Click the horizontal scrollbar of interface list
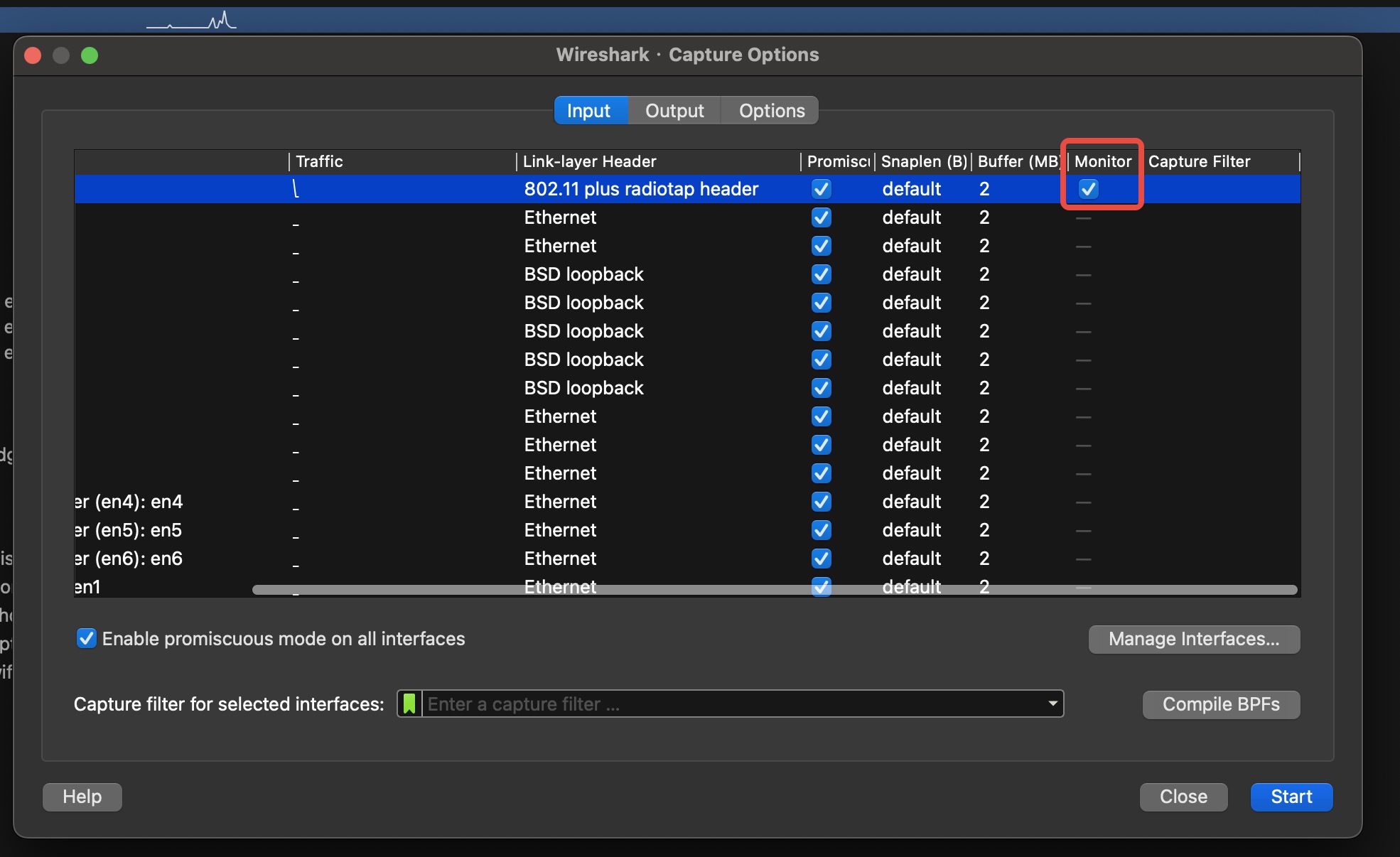Viewport: 1400px width, 857px height. coord(775,590)
